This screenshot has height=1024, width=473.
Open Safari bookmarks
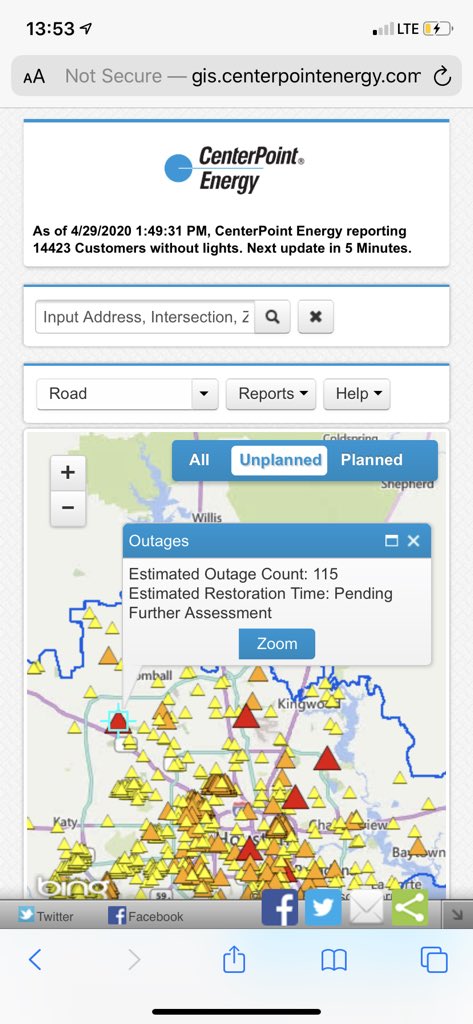point(334,960)
